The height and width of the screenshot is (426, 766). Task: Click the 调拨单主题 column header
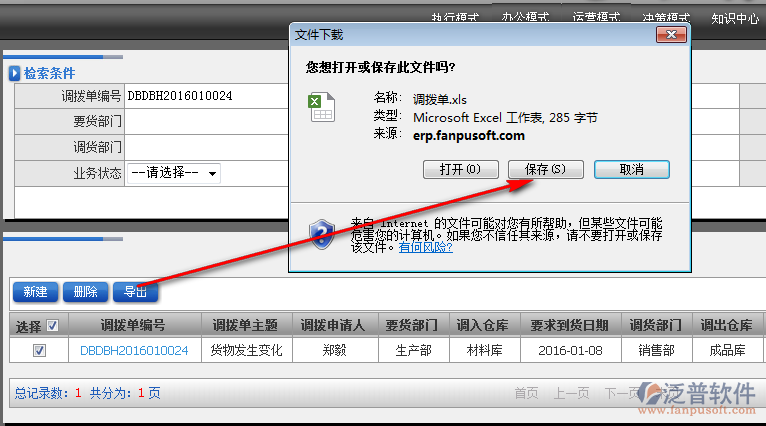[247, 325]
